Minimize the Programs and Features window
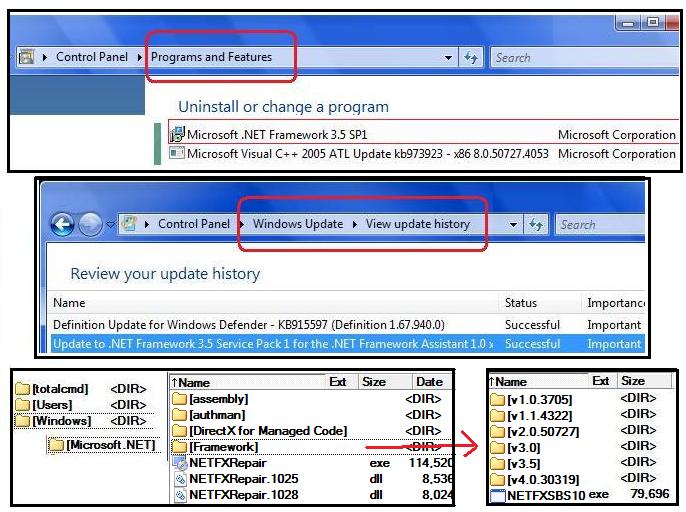The image size is (686, 512). (628, 24)
